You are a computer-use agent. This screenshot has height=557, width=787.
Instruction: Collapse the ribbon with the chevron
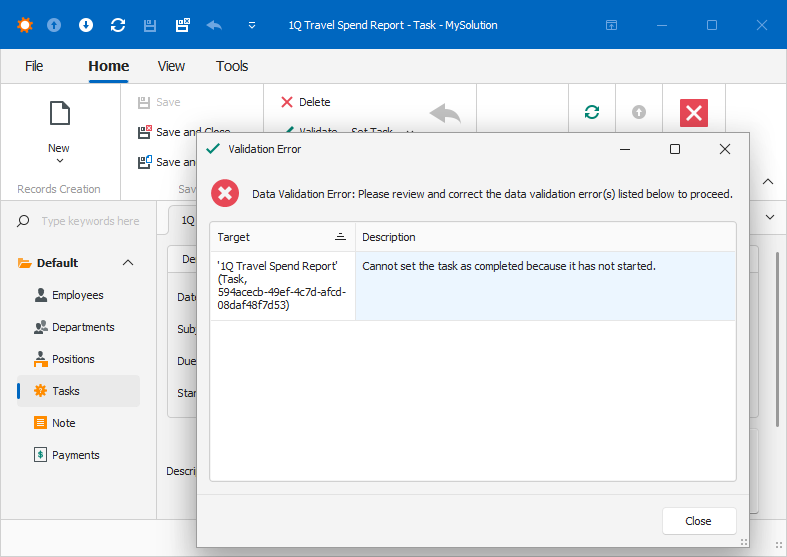click(768, 182)
